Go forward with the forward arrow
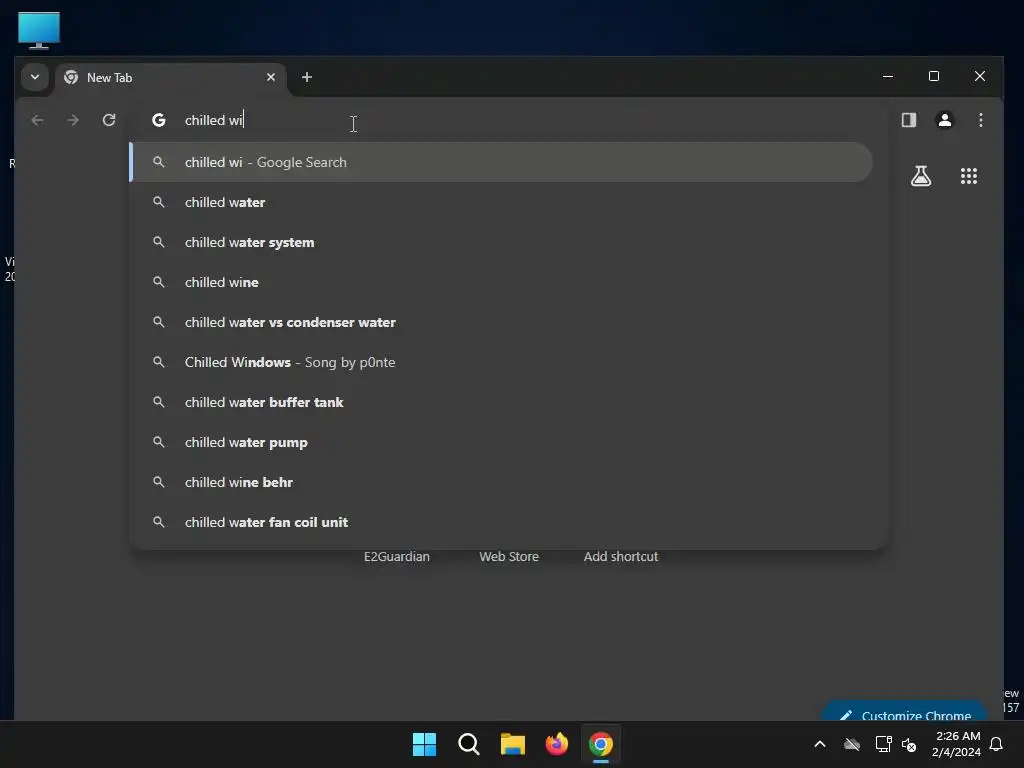This screenshot has width=1024, height=768. coord(73,120)
